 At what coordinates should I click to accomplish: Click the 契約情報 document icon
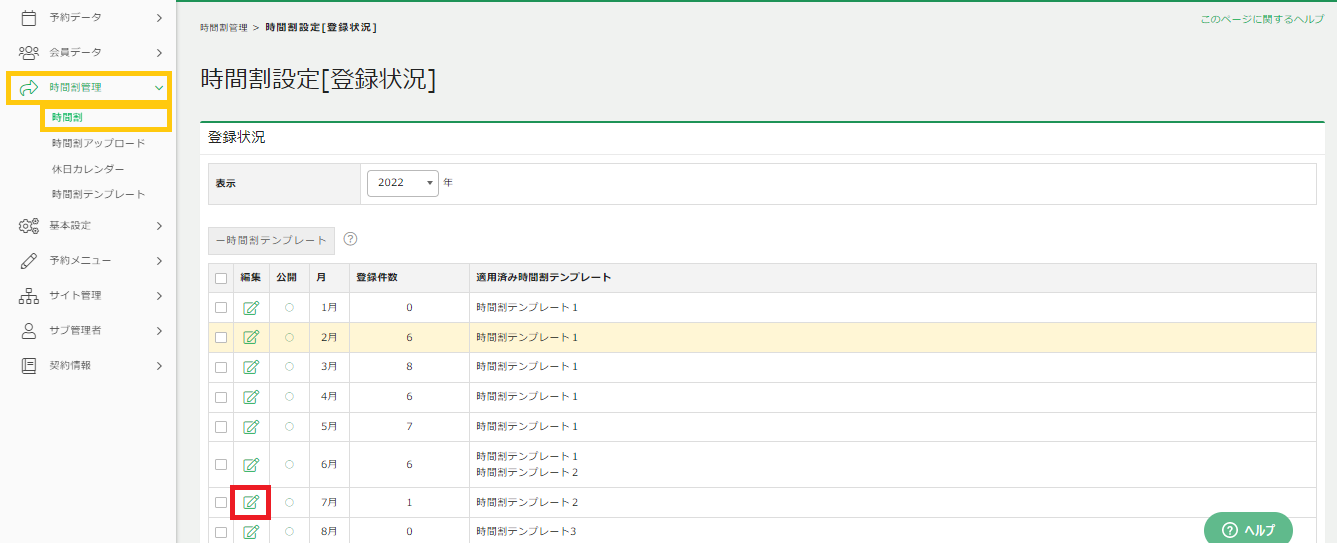coord(29,365)
